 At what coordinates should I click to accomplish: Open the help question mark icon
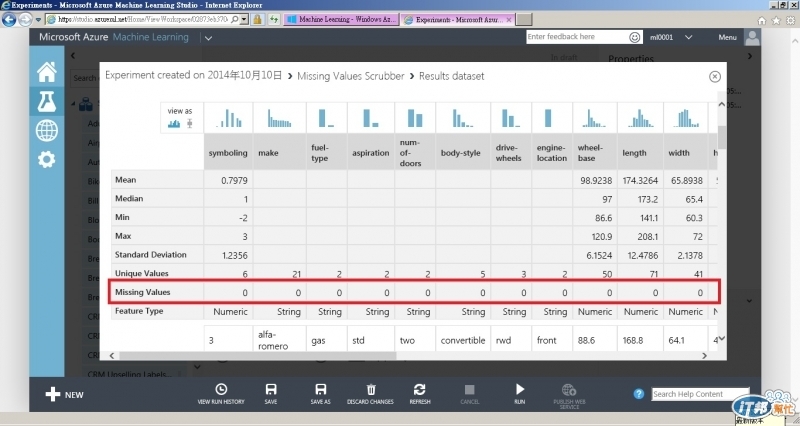click(x=638, y=394)
